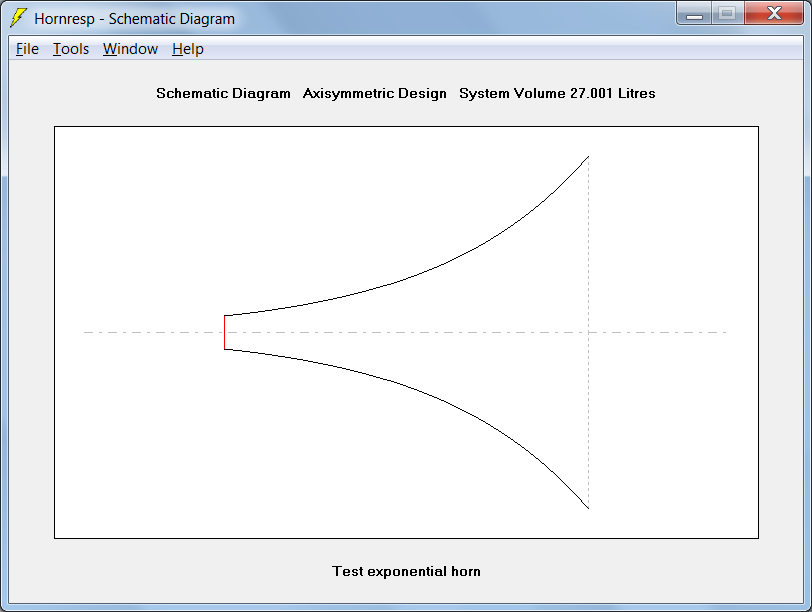The width and height of the screenshot is (812, 612).
Task: Open the File menu
Action: [27, 49]
